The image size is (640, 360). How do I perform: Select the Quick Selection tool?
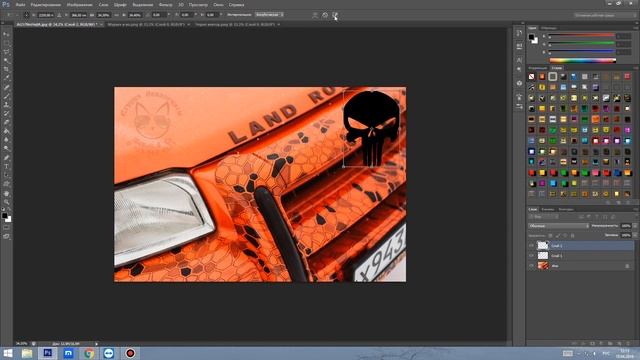(7, 61)
